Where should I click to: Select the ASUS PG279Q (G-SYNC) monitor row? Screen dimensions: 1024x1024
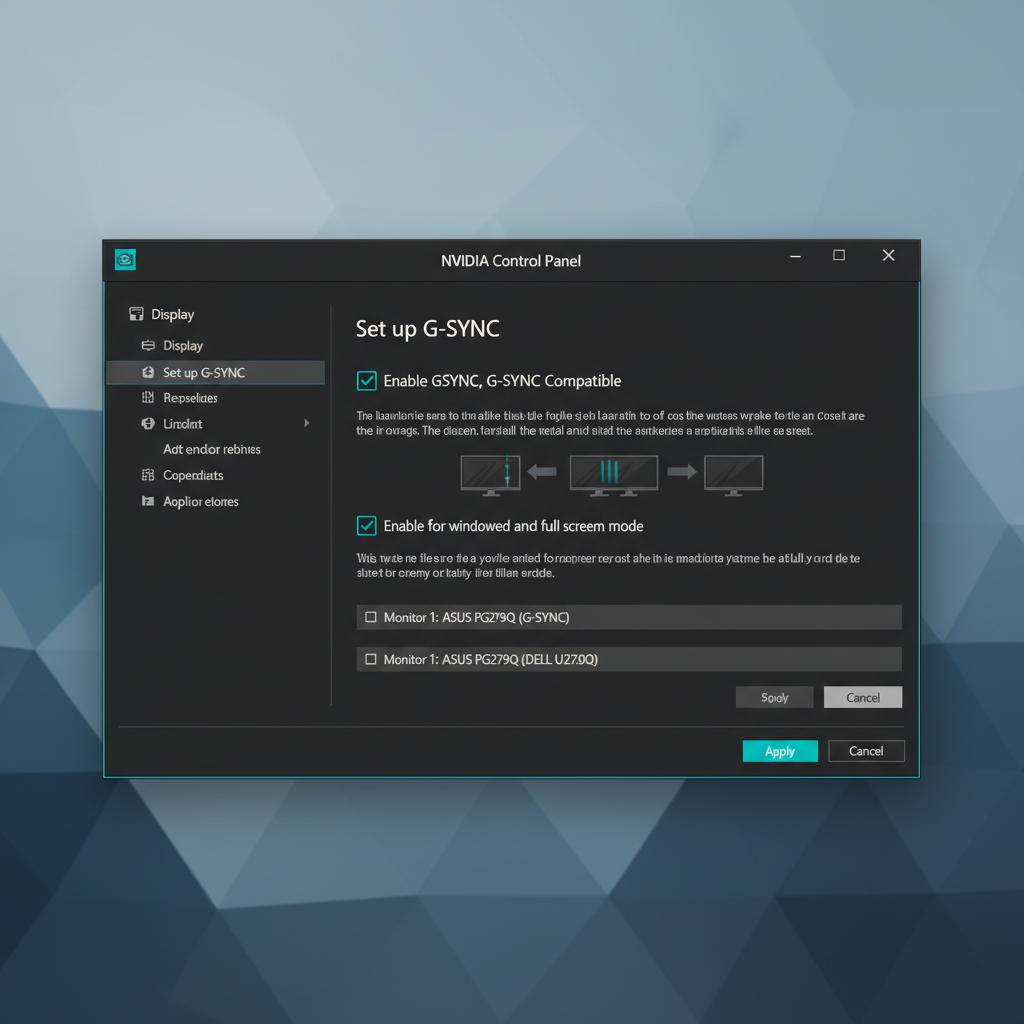click(x=629, y=617)
